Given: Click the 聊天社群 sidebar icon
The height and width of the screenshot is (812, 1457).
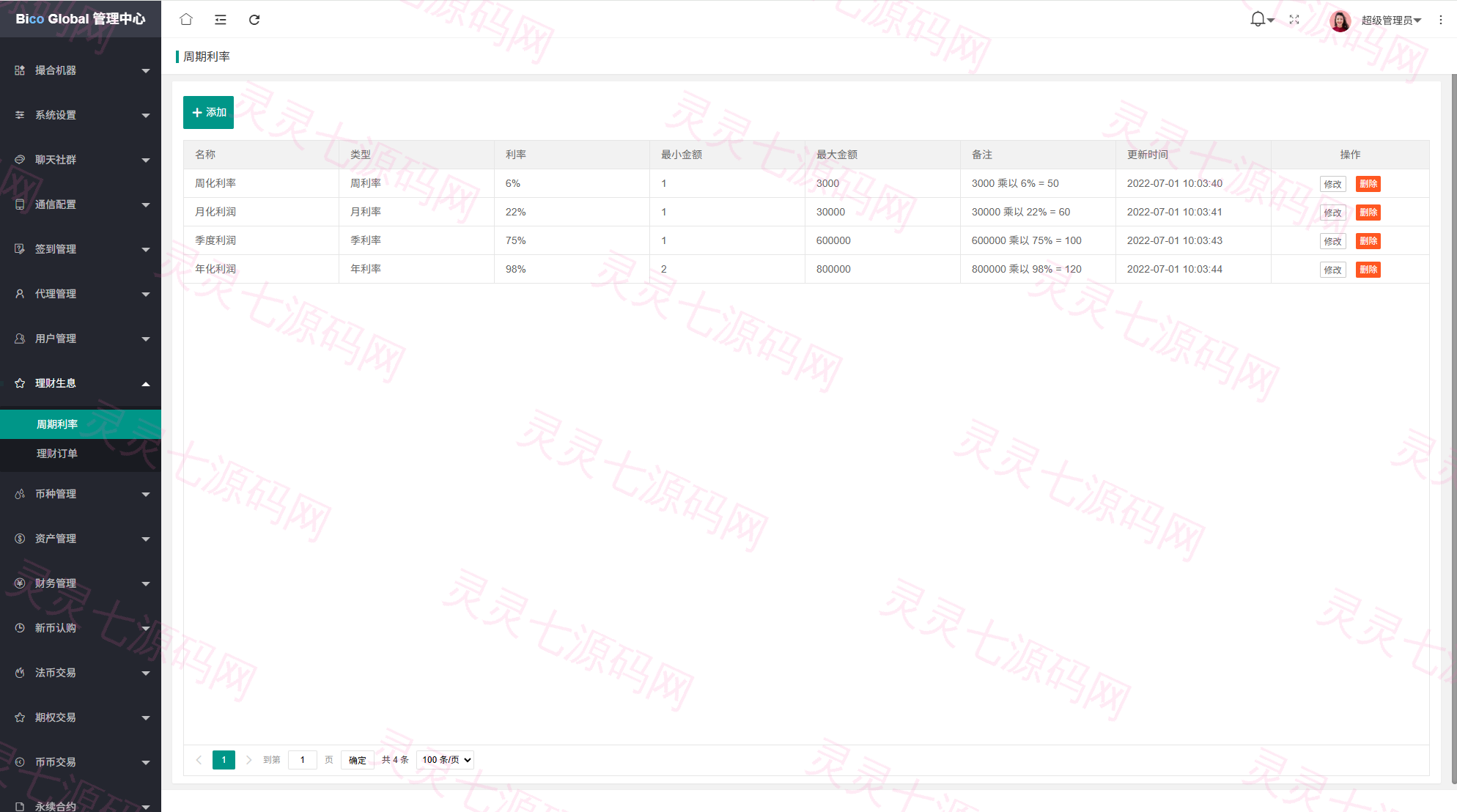Looking at the screenshot, I should 20,160.
